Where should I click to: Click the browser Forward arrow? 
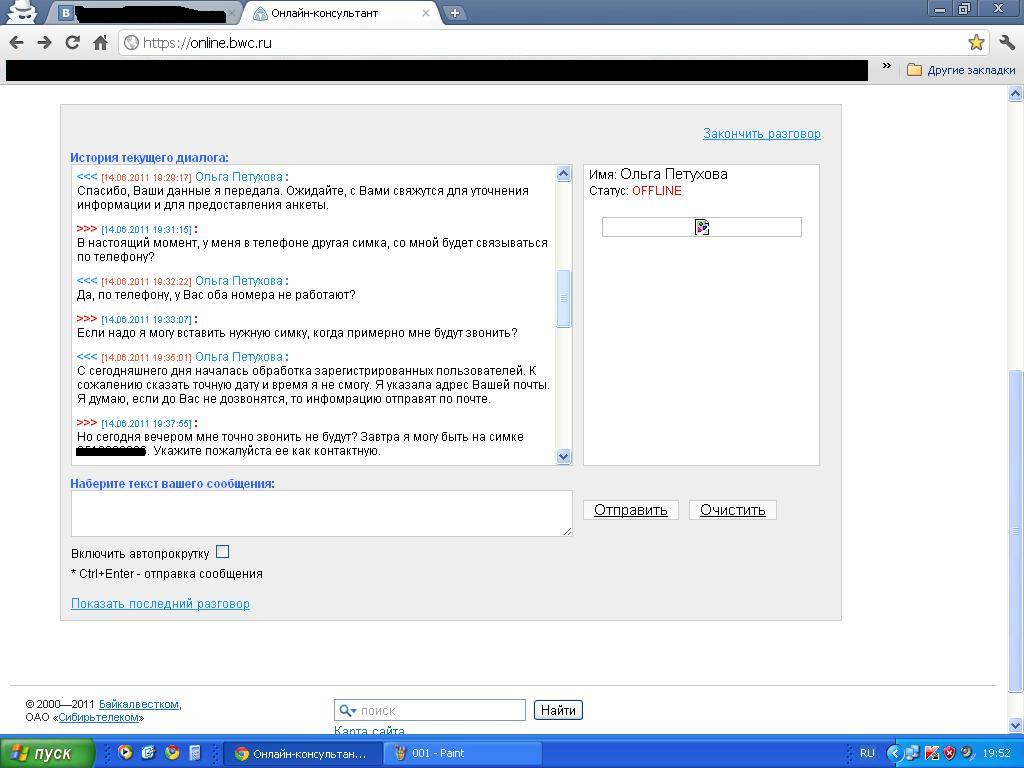pyautogui.click(x=44, y=42)
